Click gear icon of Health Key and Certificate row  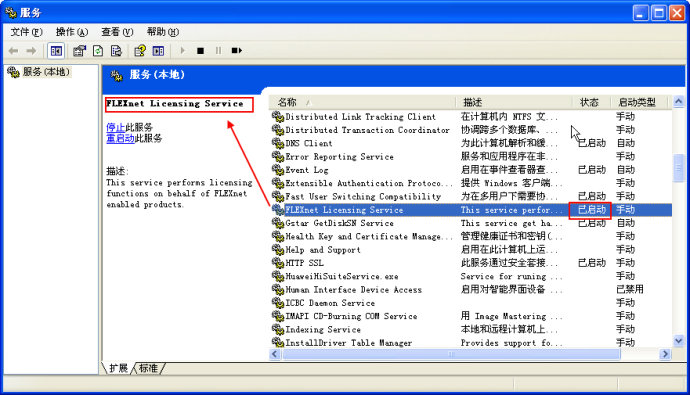[278, 236]
